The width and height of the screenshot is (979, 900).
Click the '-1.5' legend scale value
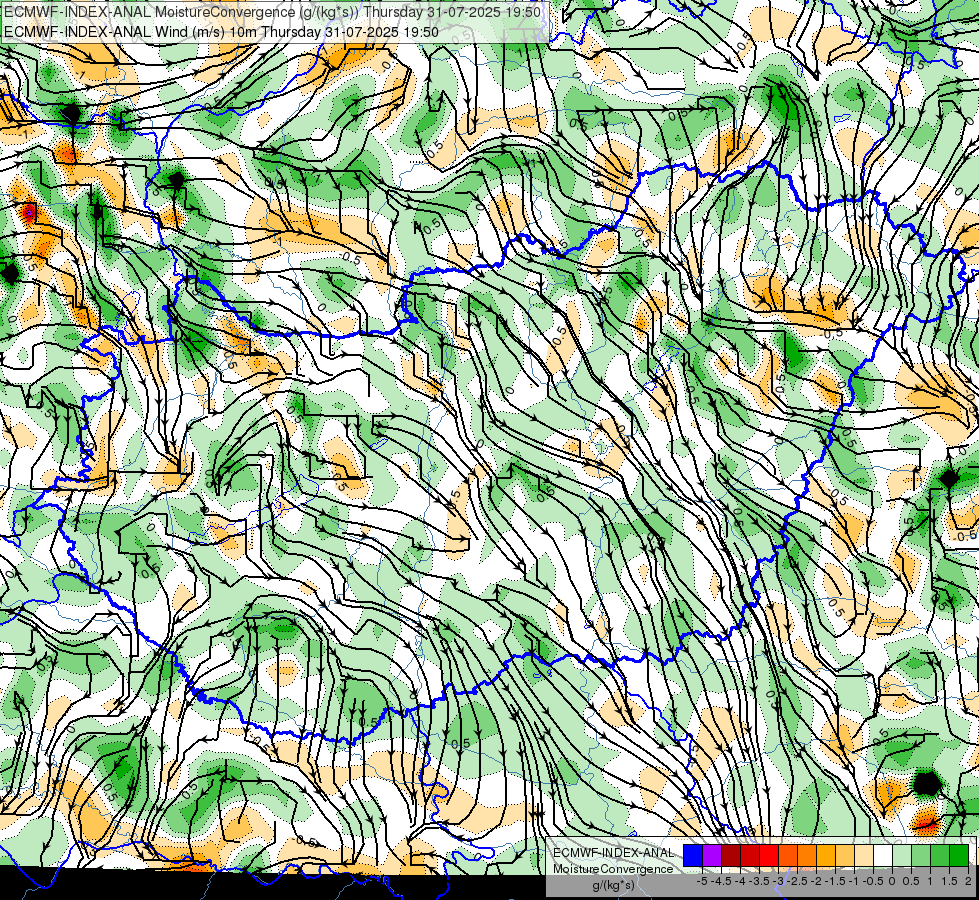(x=833, y=881)
